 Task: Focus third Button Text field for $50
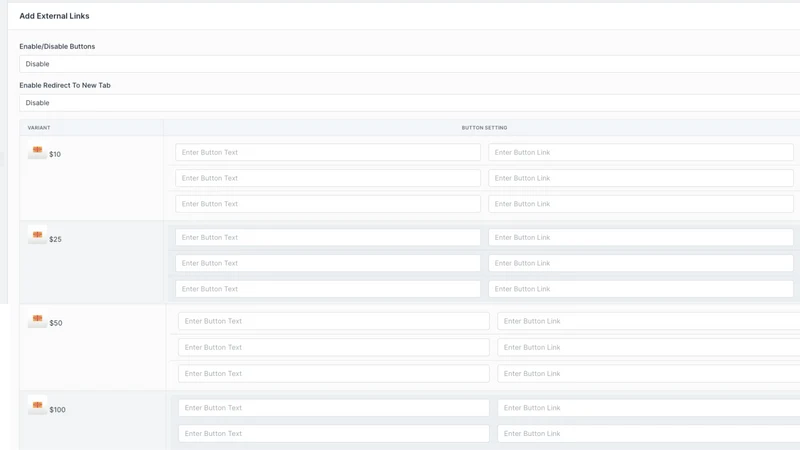coord(334,373)
